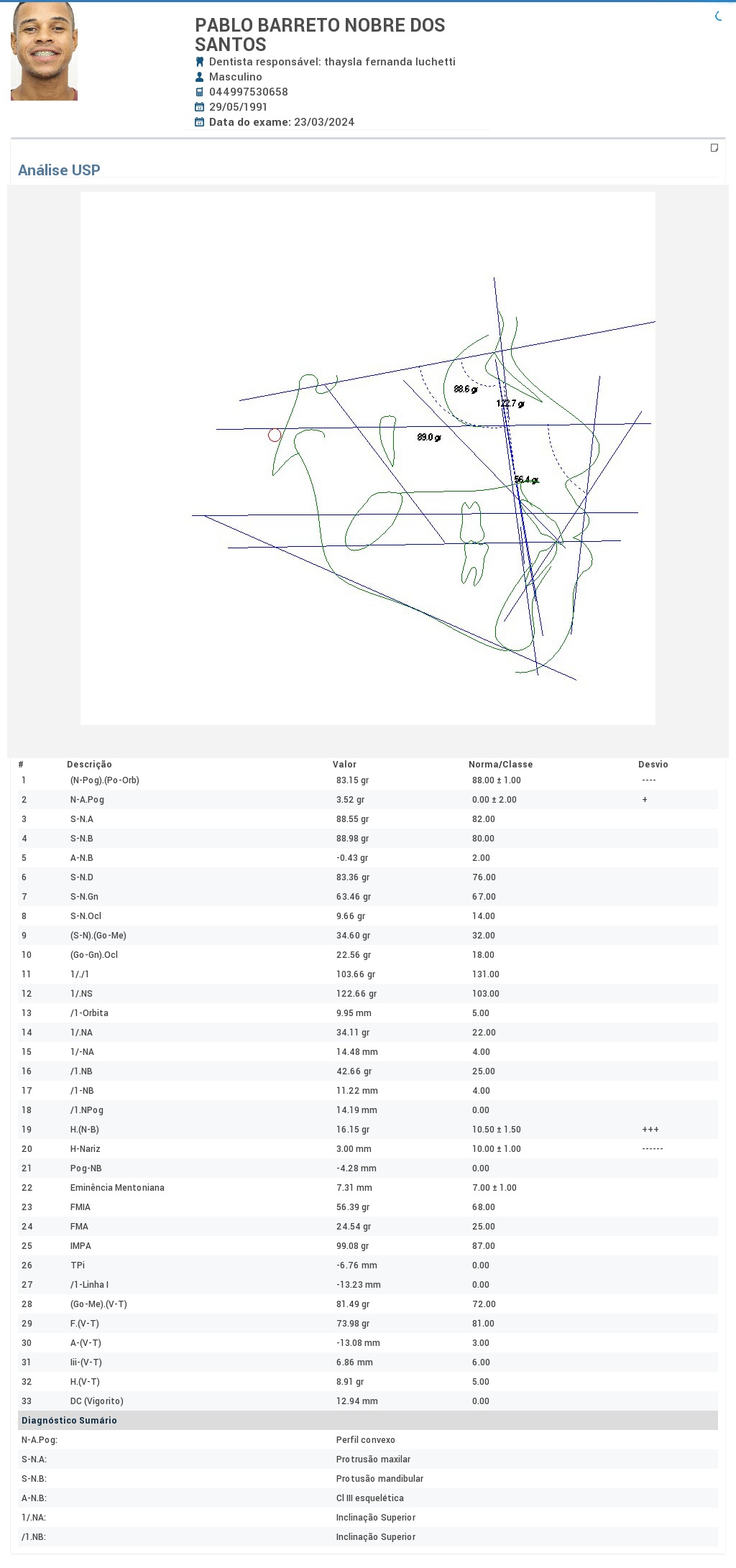Open the note icon above Análise USP panel

tap(714, 148)
